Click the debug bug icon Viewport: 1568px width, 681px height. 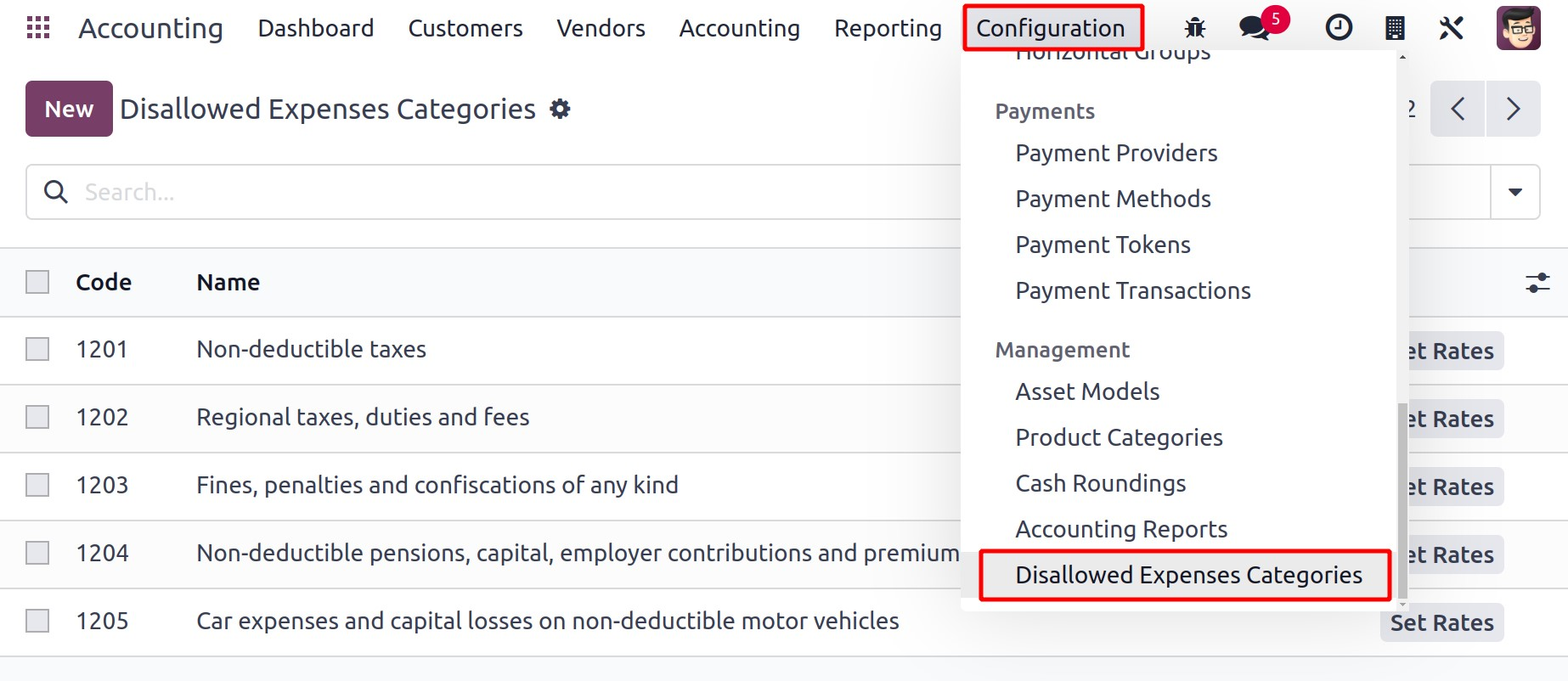click(1194, 28)
